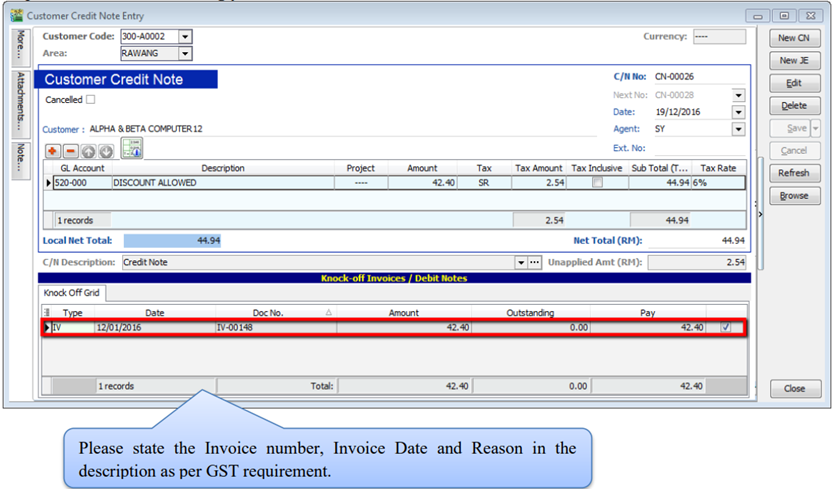Open the Date picker dropdown
Image resolution: width=833 pixels, height=489 pixels.
(x=738, y=112)
